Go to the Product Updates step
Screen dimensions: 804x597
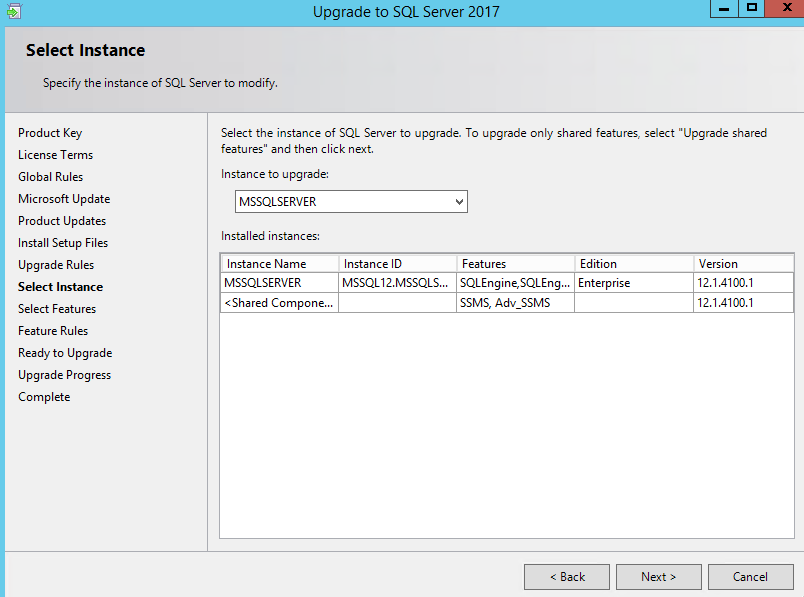[x=62, y=221]
